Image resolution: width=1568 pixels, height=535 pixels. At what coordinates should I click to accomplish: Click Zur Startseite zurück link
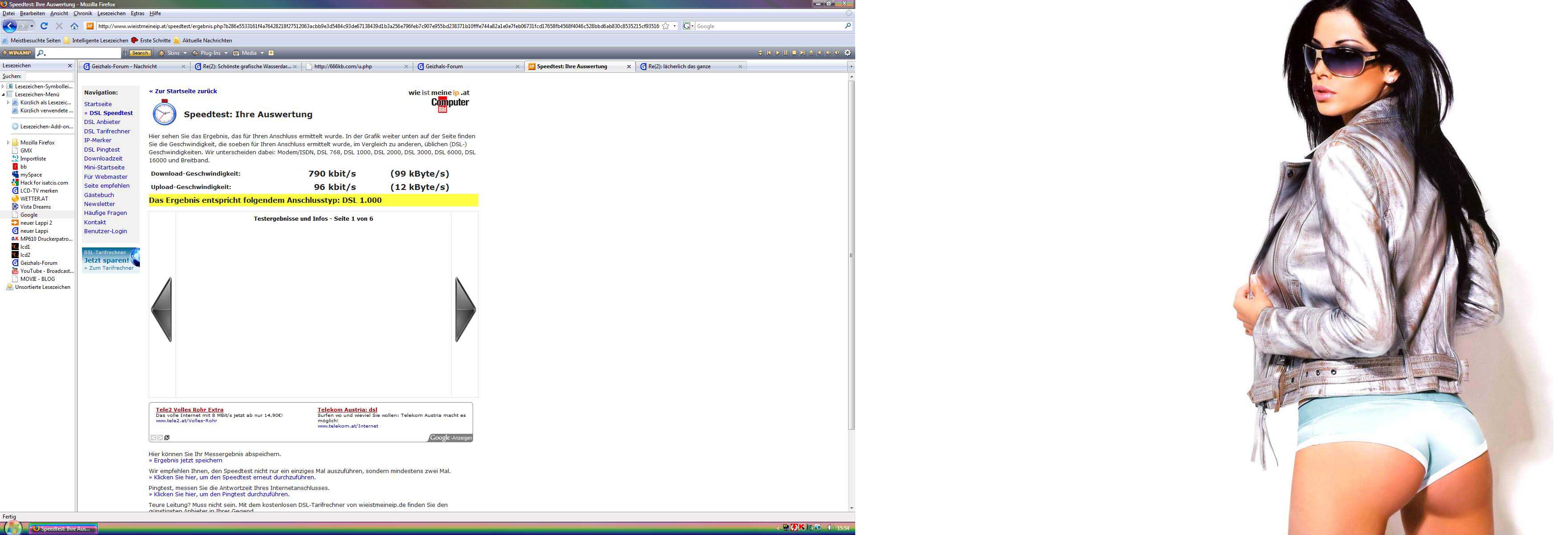tap(183, 91)
